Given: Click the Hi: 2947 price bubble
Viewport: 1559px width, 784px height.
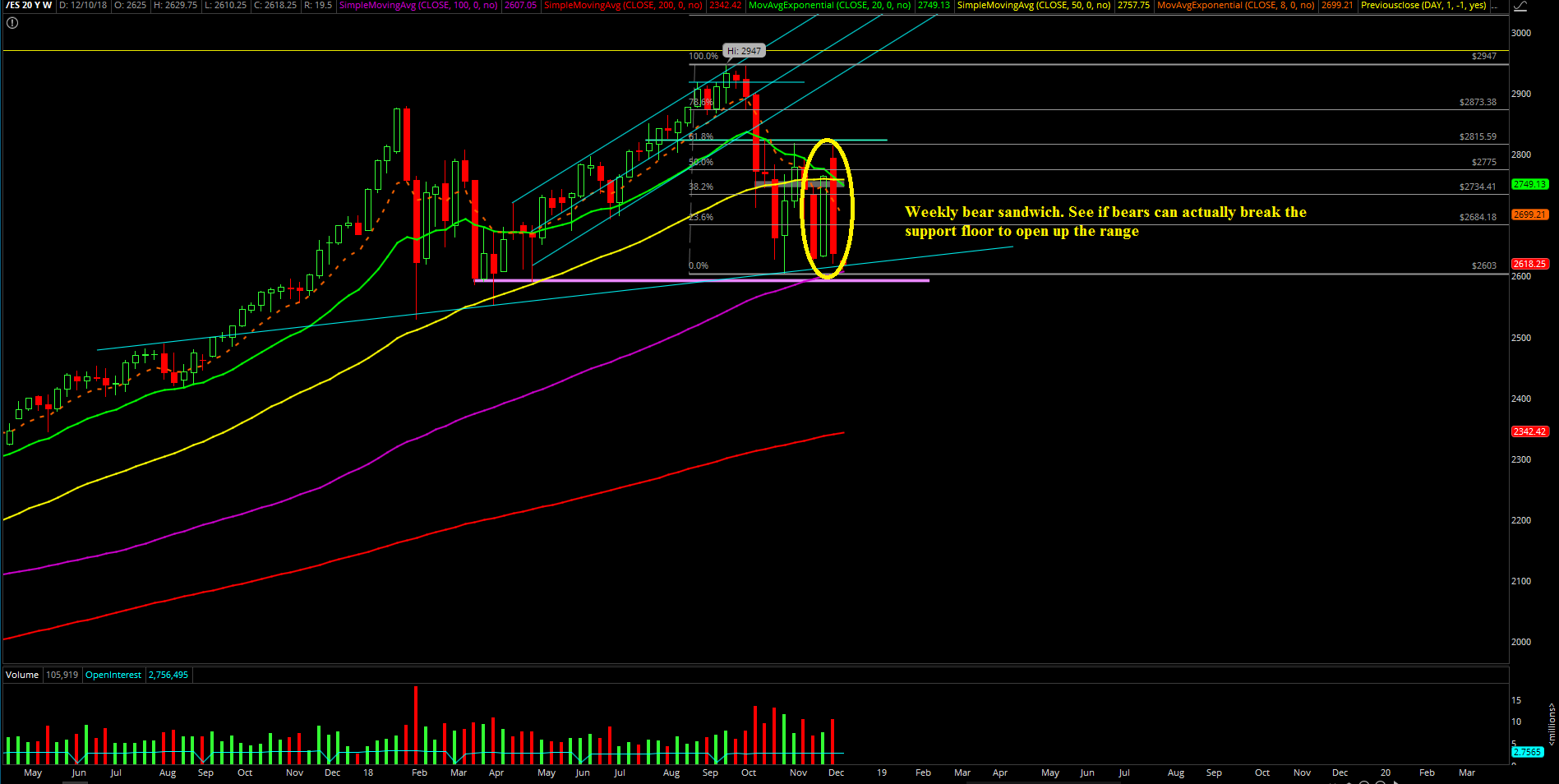Looking at the screenshot, I should [744, 51].
